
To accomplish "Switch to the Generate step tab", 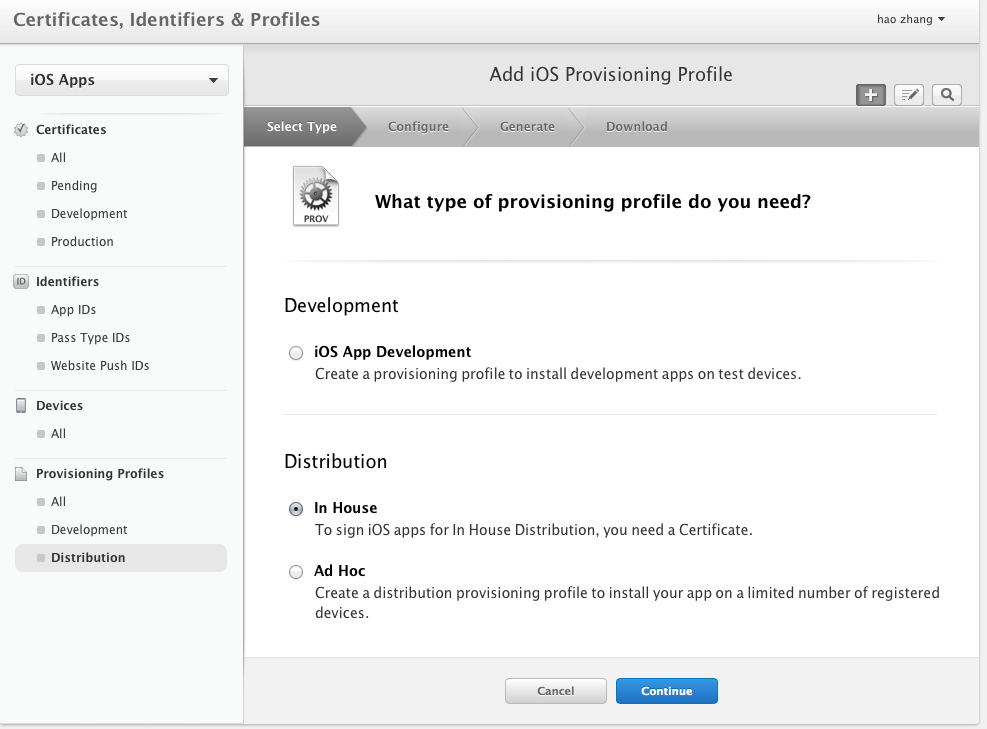I will (x=527, y=127).
